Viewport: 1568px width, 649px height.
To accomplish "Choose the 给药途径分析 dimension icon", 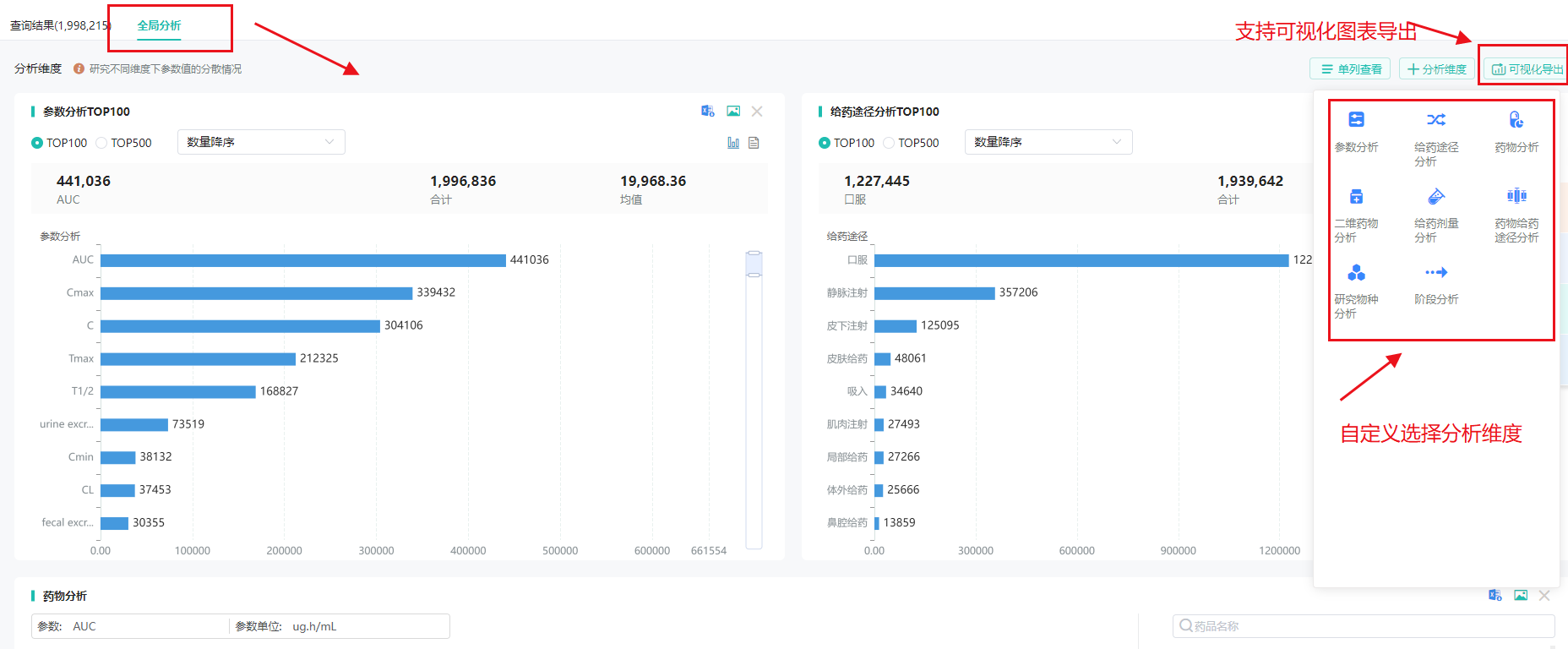I will point(1436,121).
